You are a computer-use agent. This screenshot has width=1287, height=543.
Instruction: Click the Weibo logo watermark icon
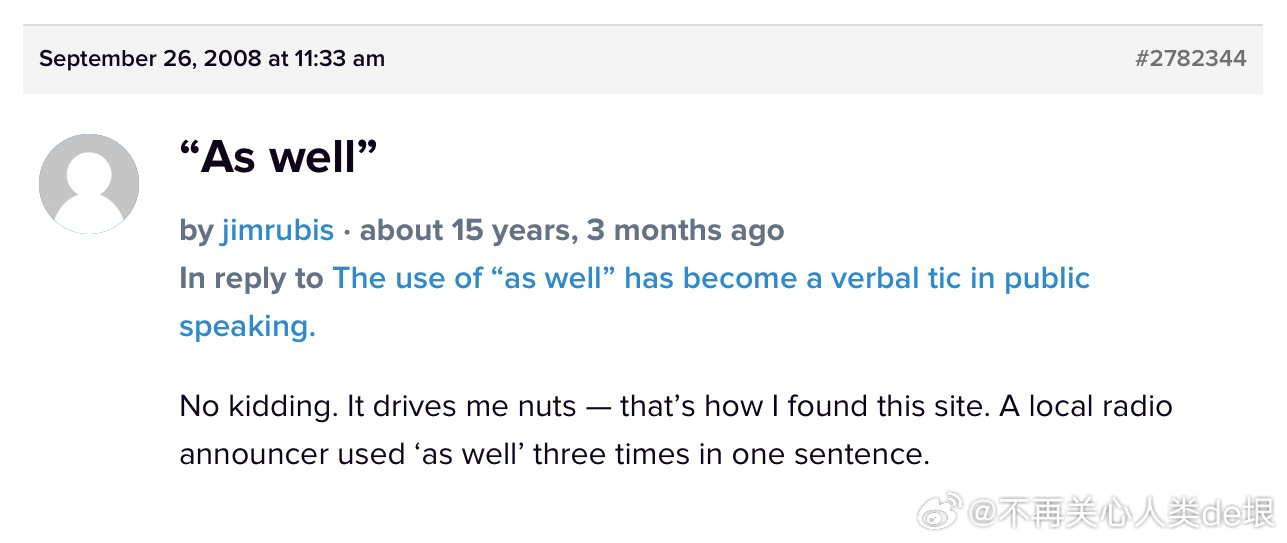click(939, 513)
